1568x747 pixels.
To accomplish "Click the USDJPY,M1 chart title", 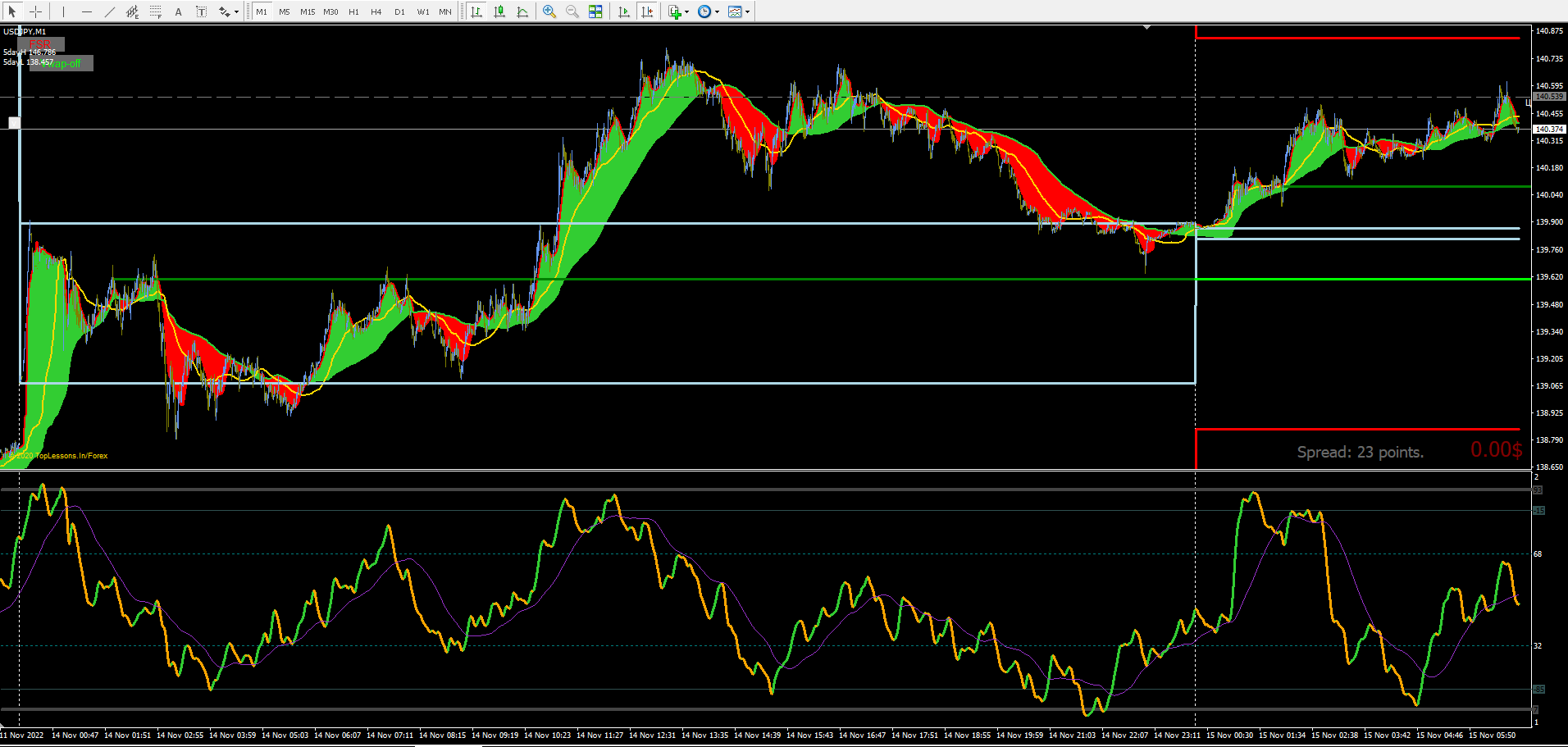I will (25, 31).
